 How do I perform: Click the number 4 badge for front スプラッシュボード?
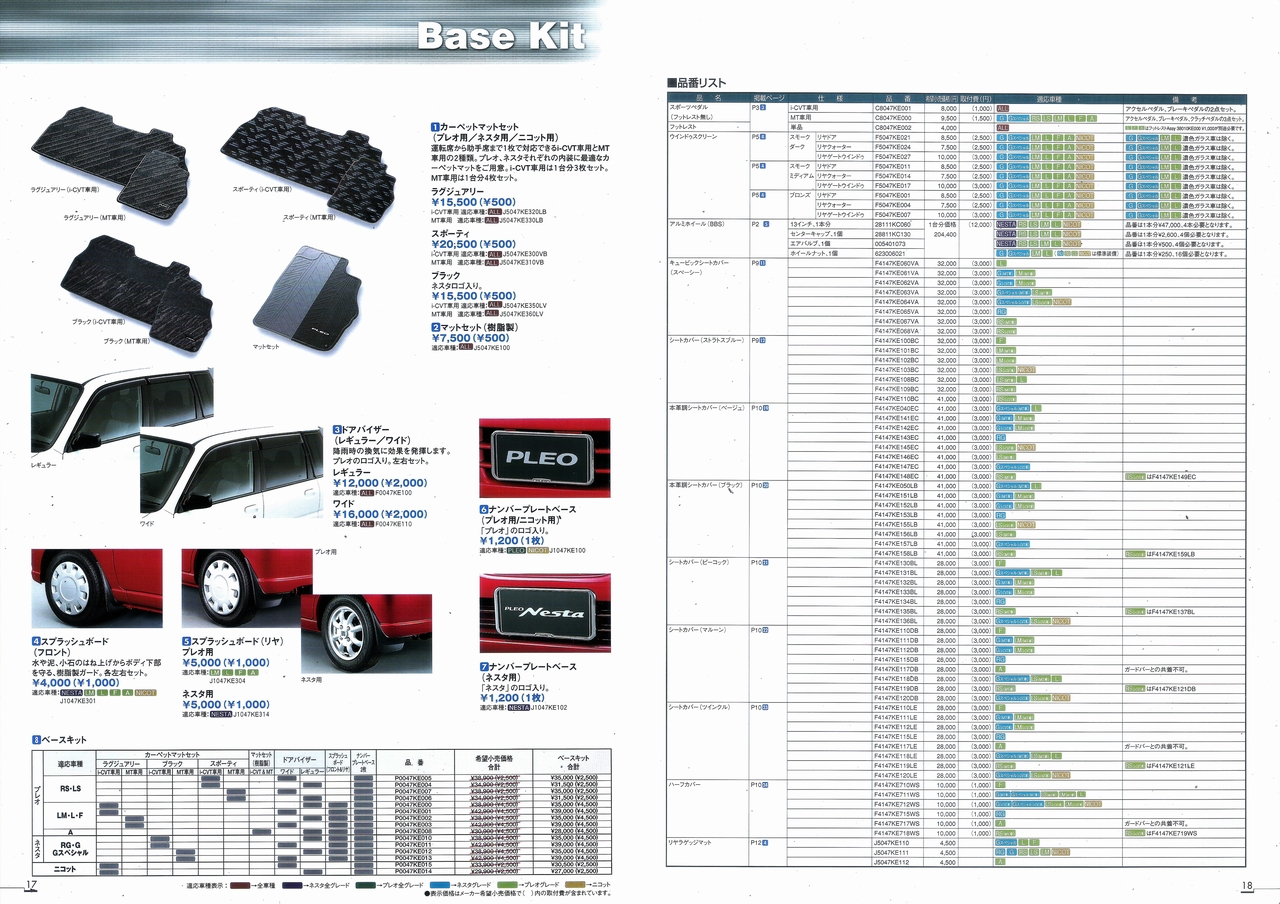pyautogui.click(x=36, y=640)
